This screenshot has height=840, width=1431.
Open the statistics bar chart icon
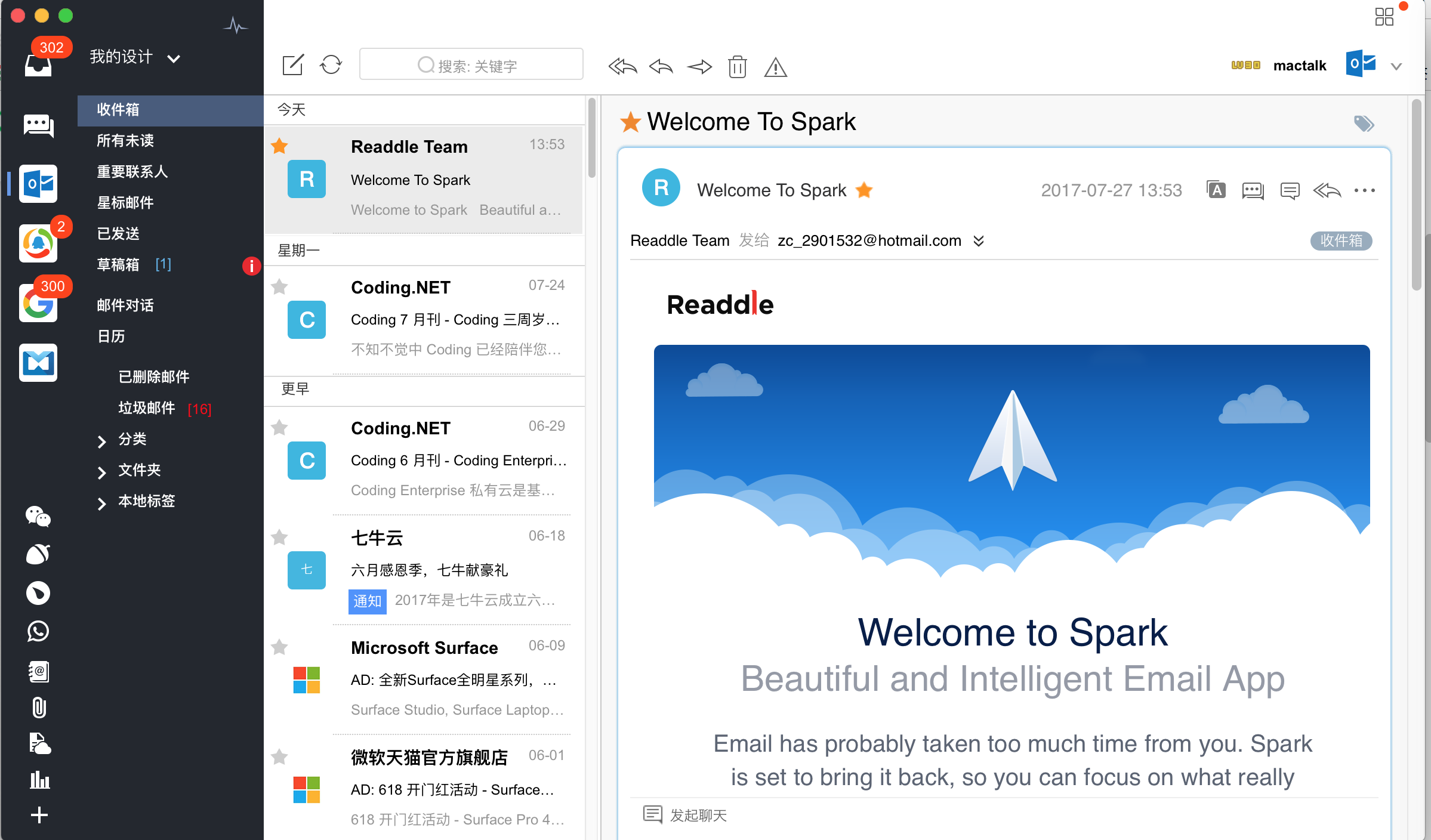coord(39,779)
